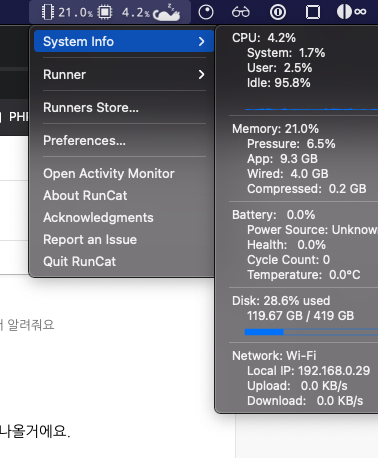Click the Battery: 0.0% heading
Viewport: 378px width, 458px height.
point(273,215)
